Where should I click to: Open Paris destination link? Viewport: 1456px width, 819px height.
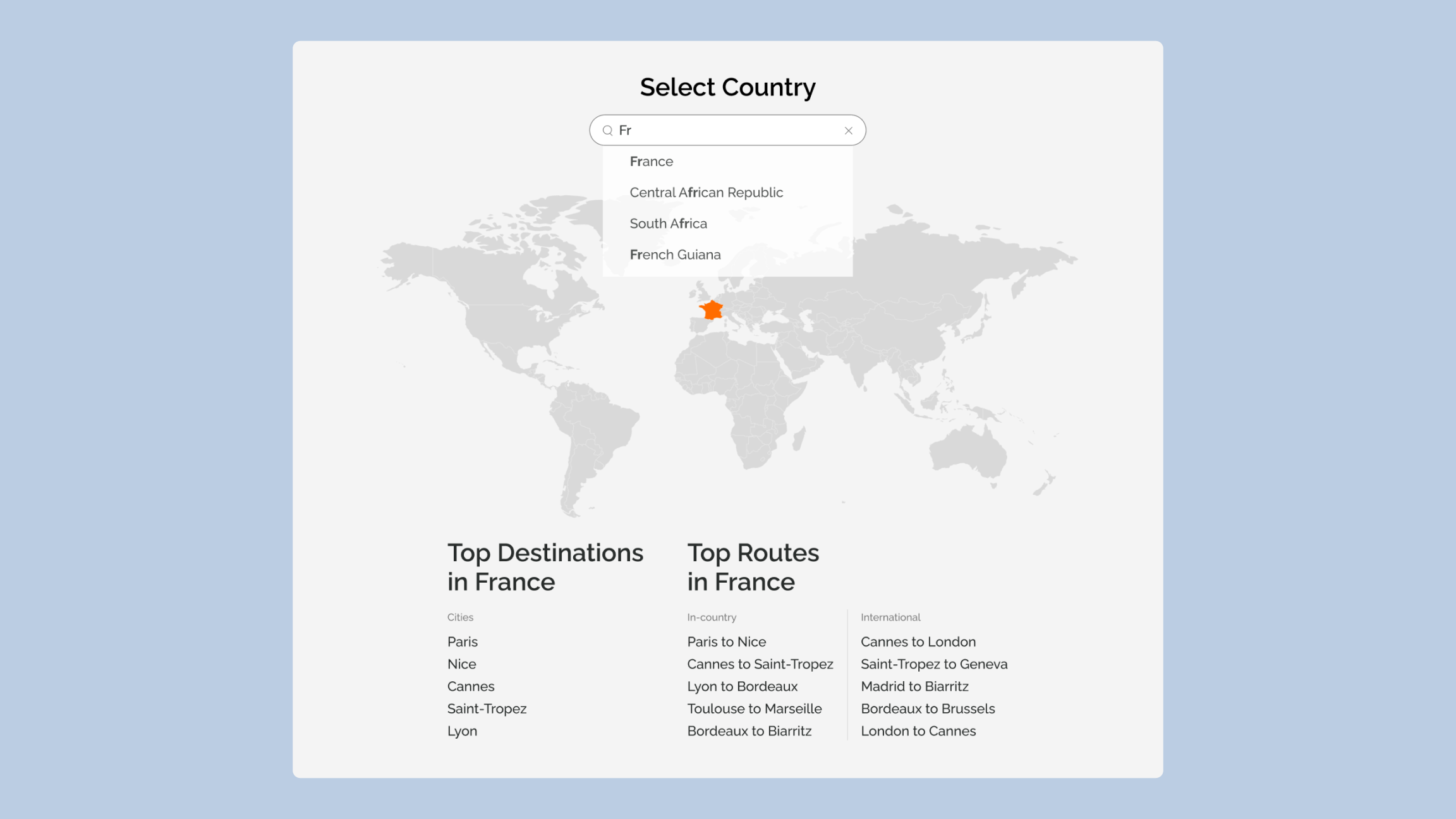pos(462,642)
